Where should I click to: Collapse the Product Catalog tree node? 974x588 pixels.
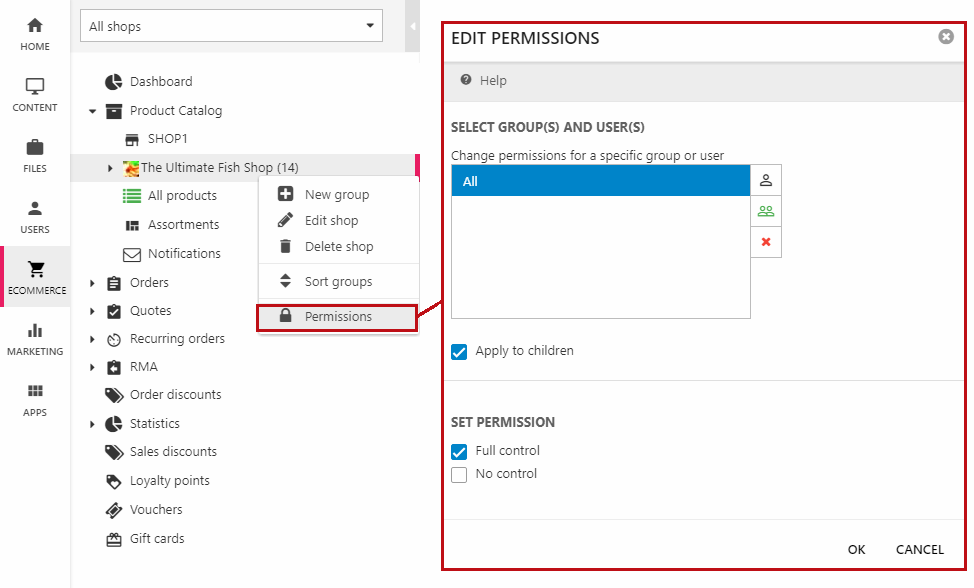pyautogui.click(x=93, y=111)
